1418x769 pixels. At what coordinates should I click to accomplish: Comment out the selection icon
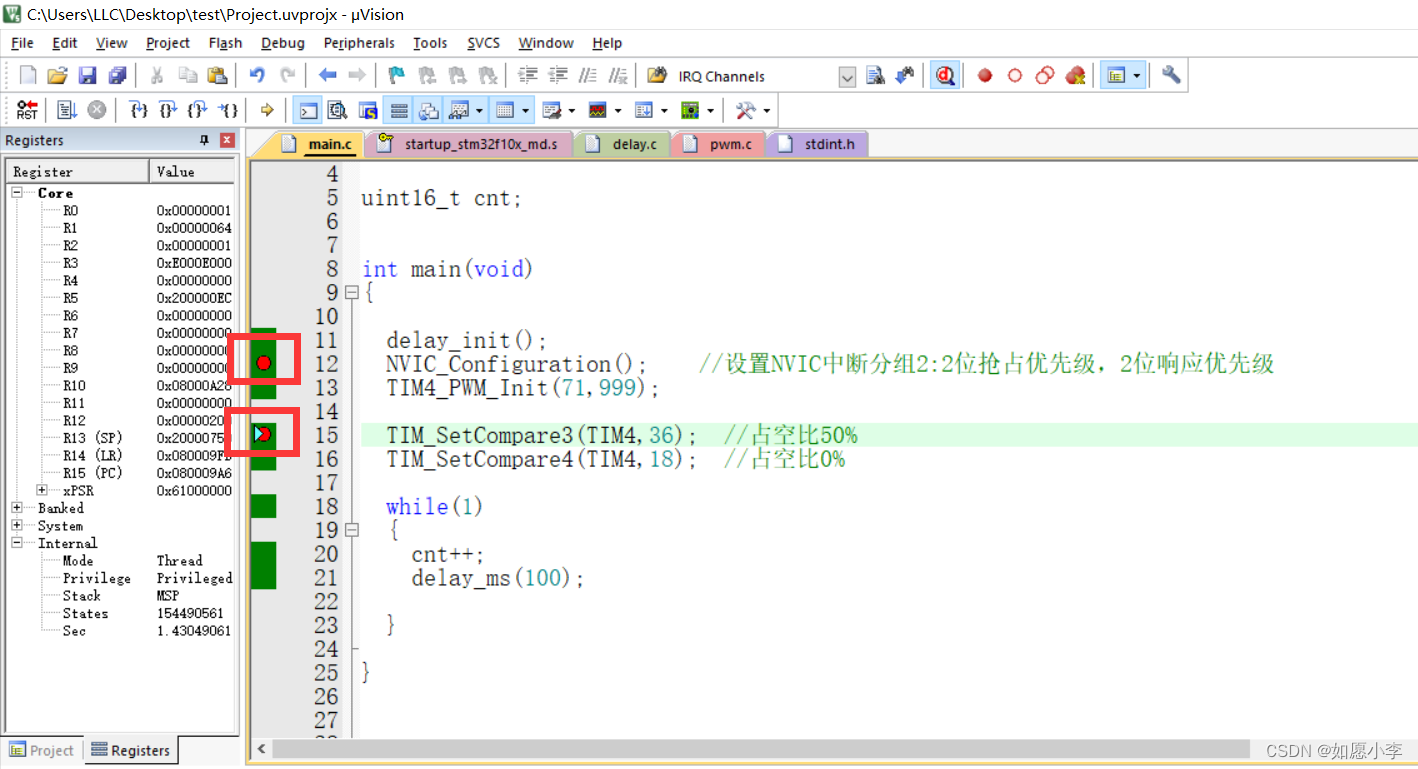coord(588,75)
